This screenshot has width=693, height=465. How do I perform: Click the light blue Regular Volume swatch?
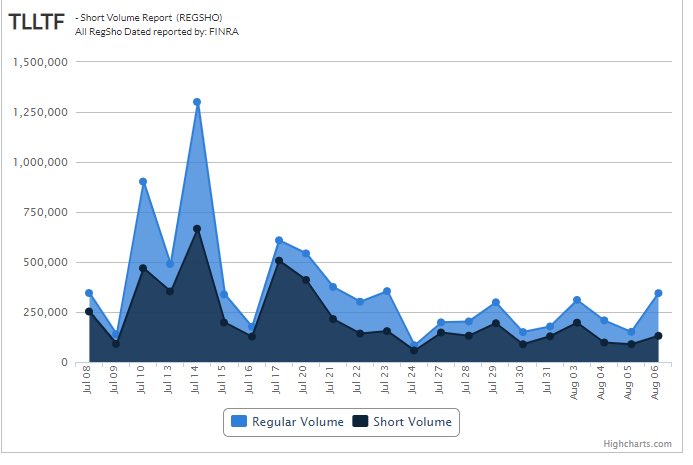(239, 421)
